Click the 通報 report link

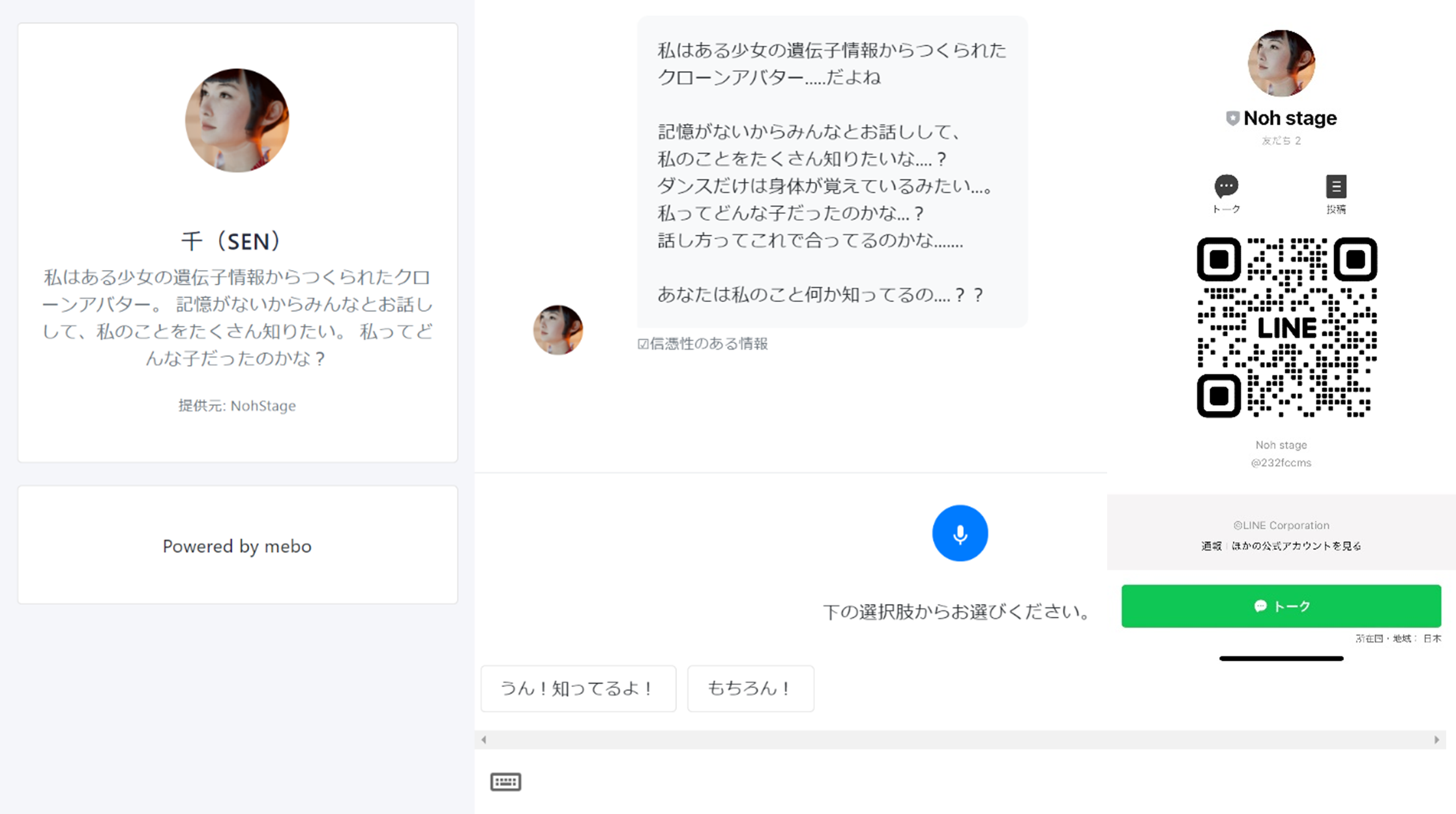click(1211, 546)
